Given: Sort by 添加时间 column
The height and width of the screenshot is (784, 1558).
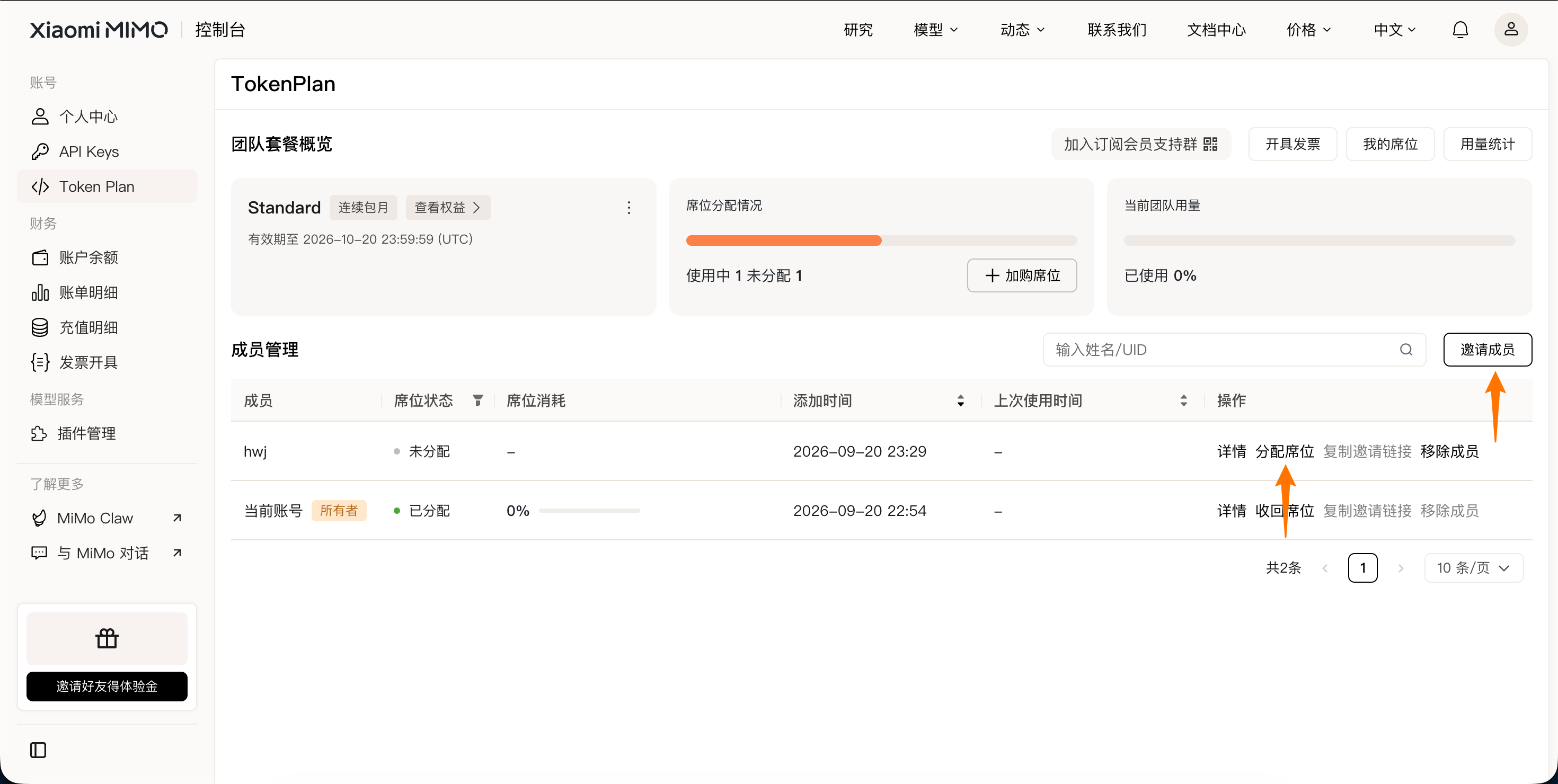Looking at the screenshot, I should (x=960, y=400).
